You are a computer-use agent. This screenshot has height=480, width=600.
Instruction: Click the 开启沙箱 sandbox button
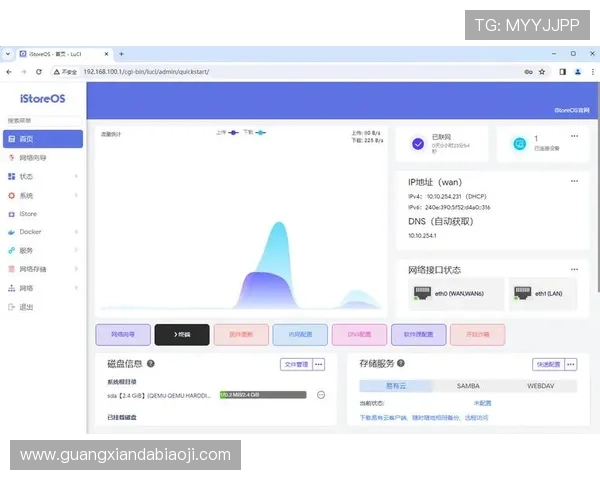(x=478, y=335)
